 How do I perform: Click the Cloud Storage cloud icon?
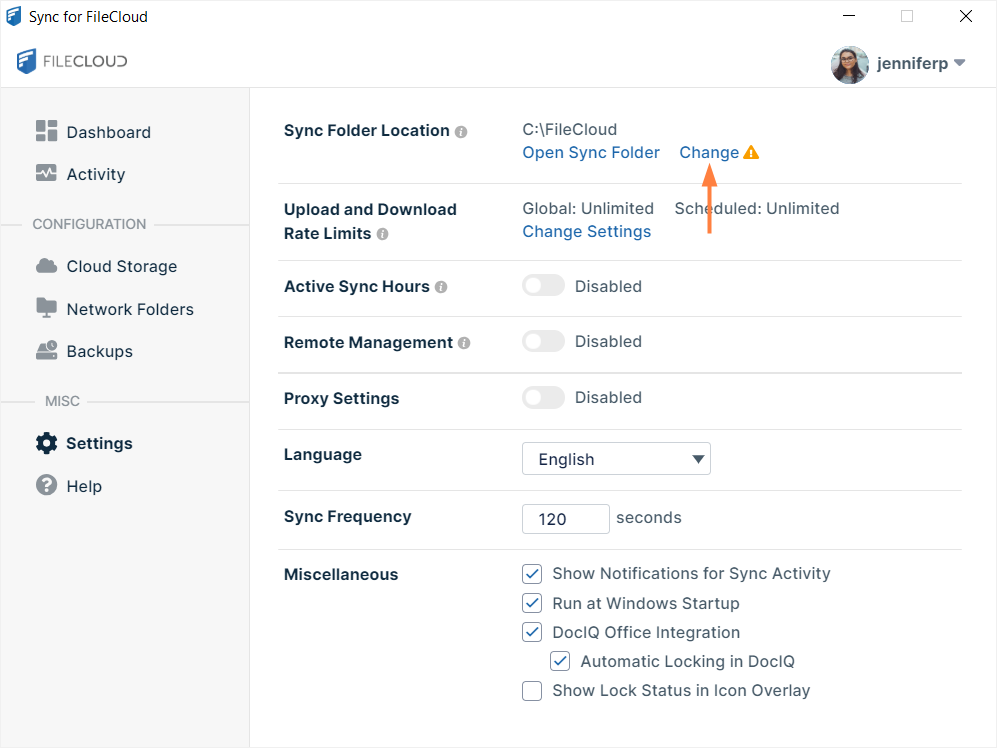pyautogui.click(x=47, y=266)
